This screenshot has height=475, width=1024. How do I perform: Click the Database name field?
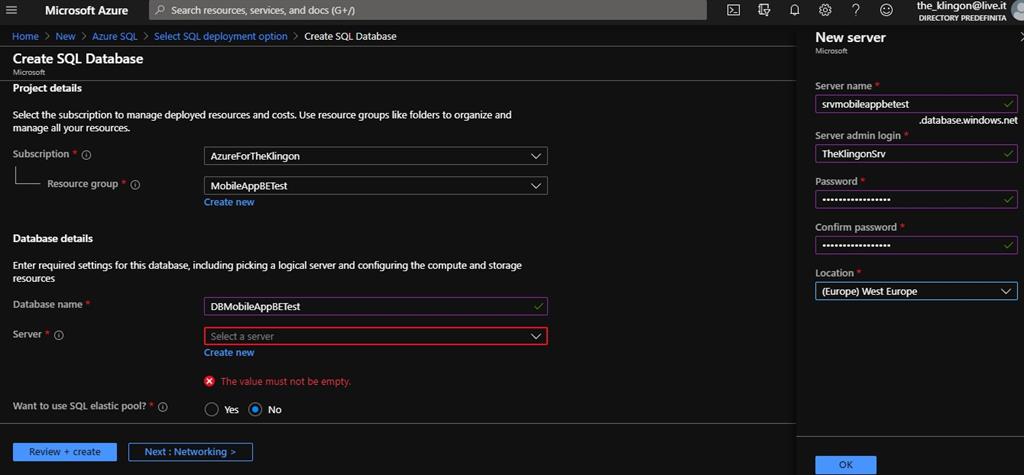[x=376, y=306]
